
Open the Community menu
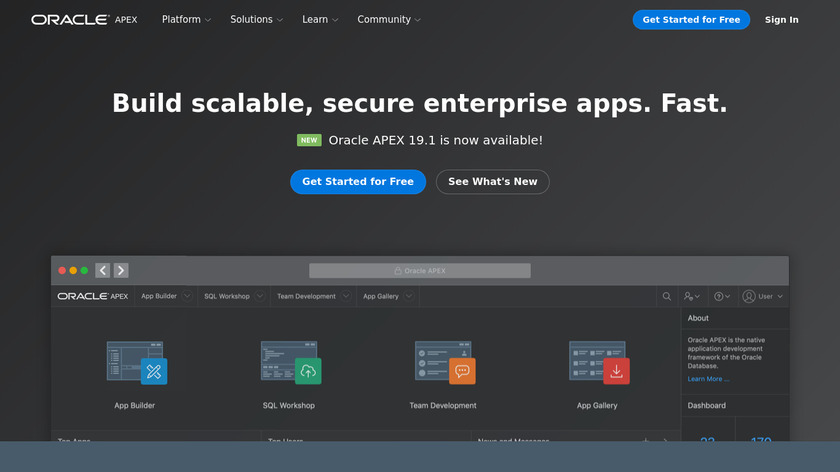point(389,20)
